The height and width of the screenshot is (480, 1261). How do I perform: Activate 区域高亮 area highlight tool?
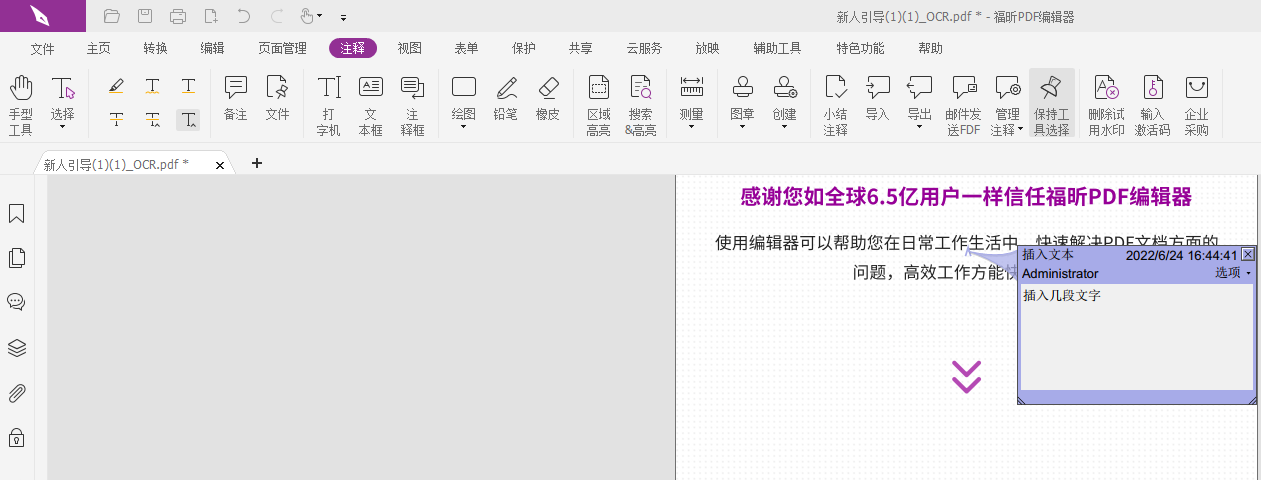pyautogui.click(x=598, y=104)
